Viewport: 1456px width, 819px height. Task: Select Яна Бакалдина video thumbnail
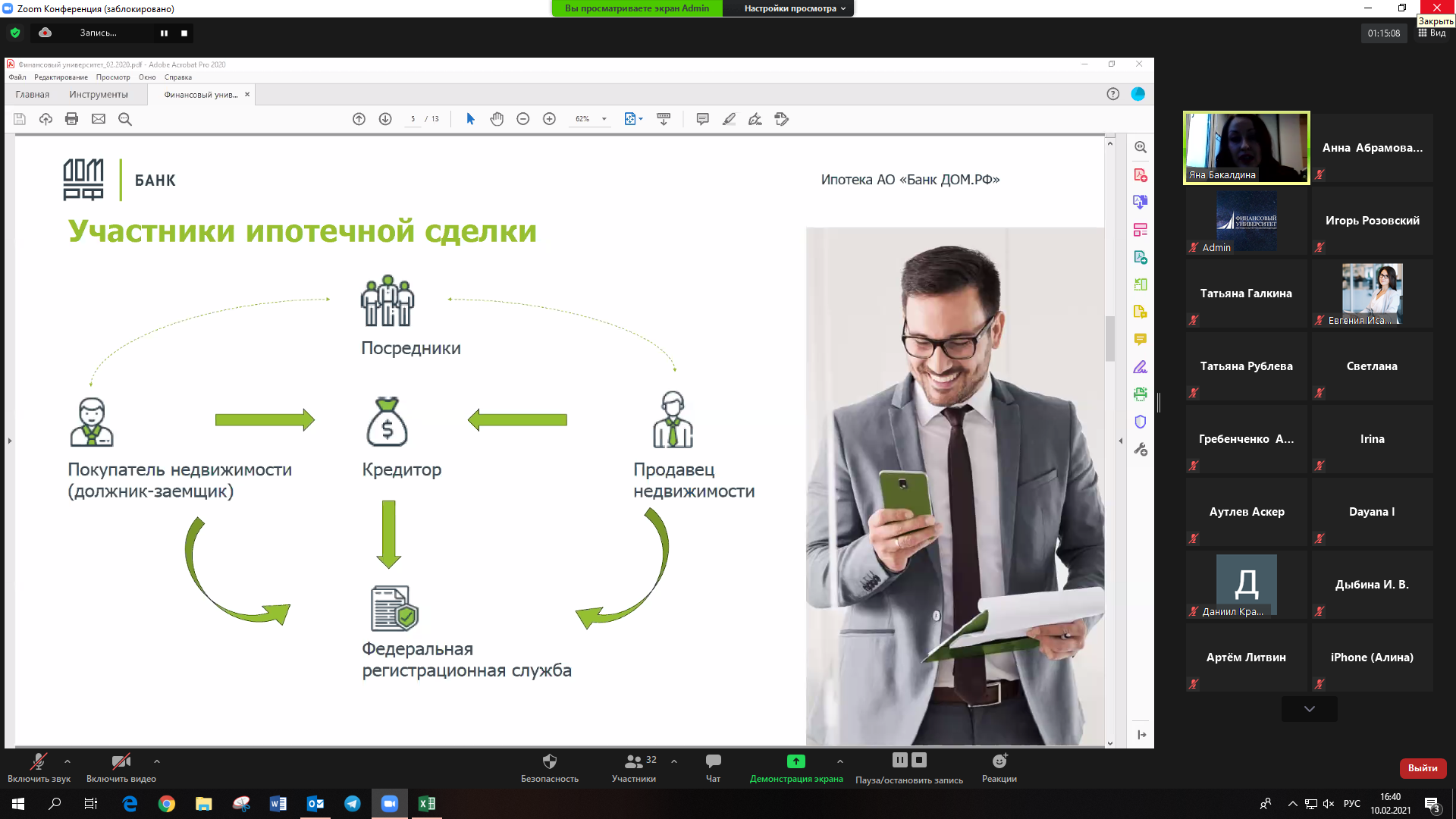(x=1247, y=148)
